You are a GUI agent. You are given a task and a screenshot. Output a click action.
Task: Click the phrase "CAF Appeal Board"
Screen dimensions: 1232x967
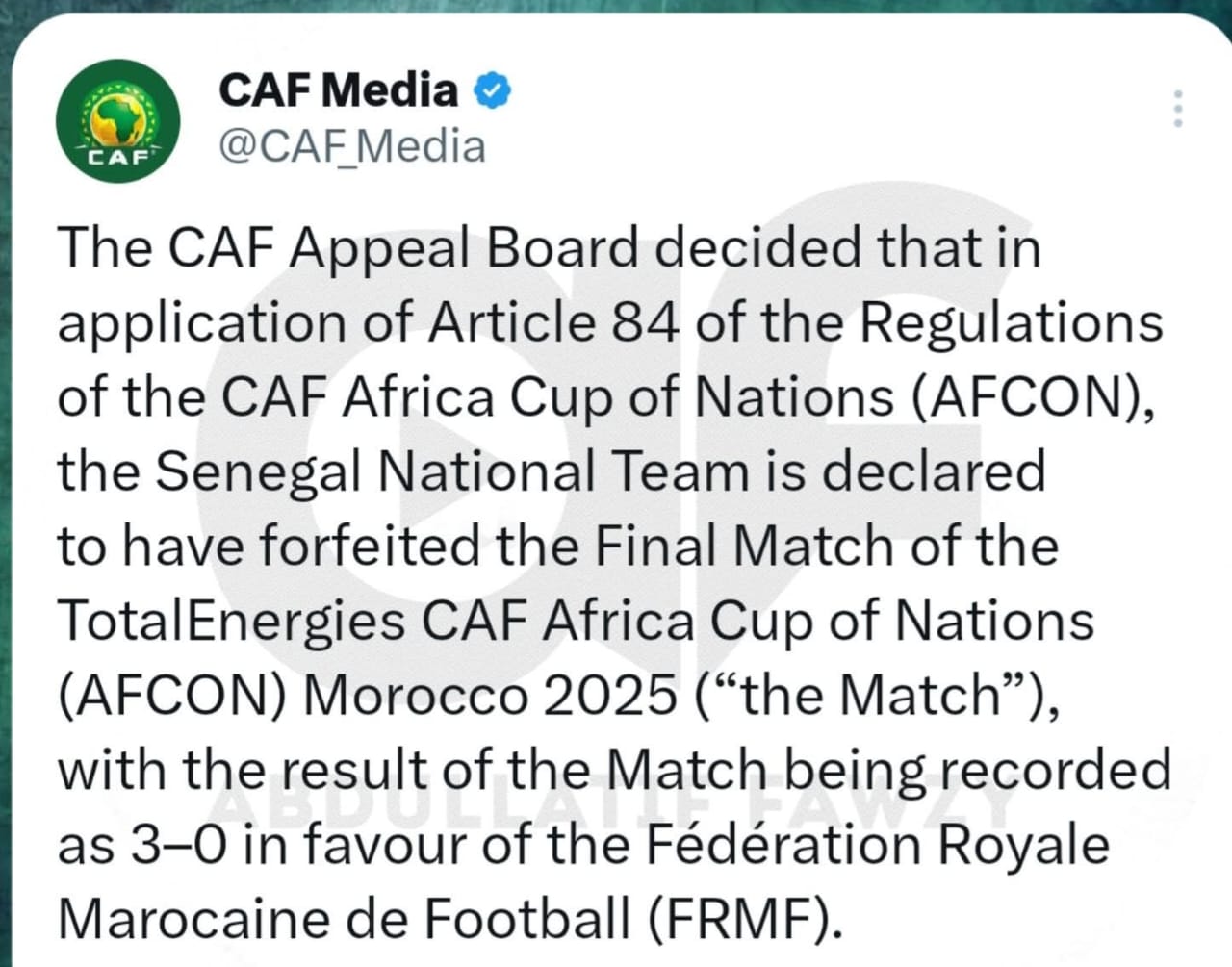404,248
